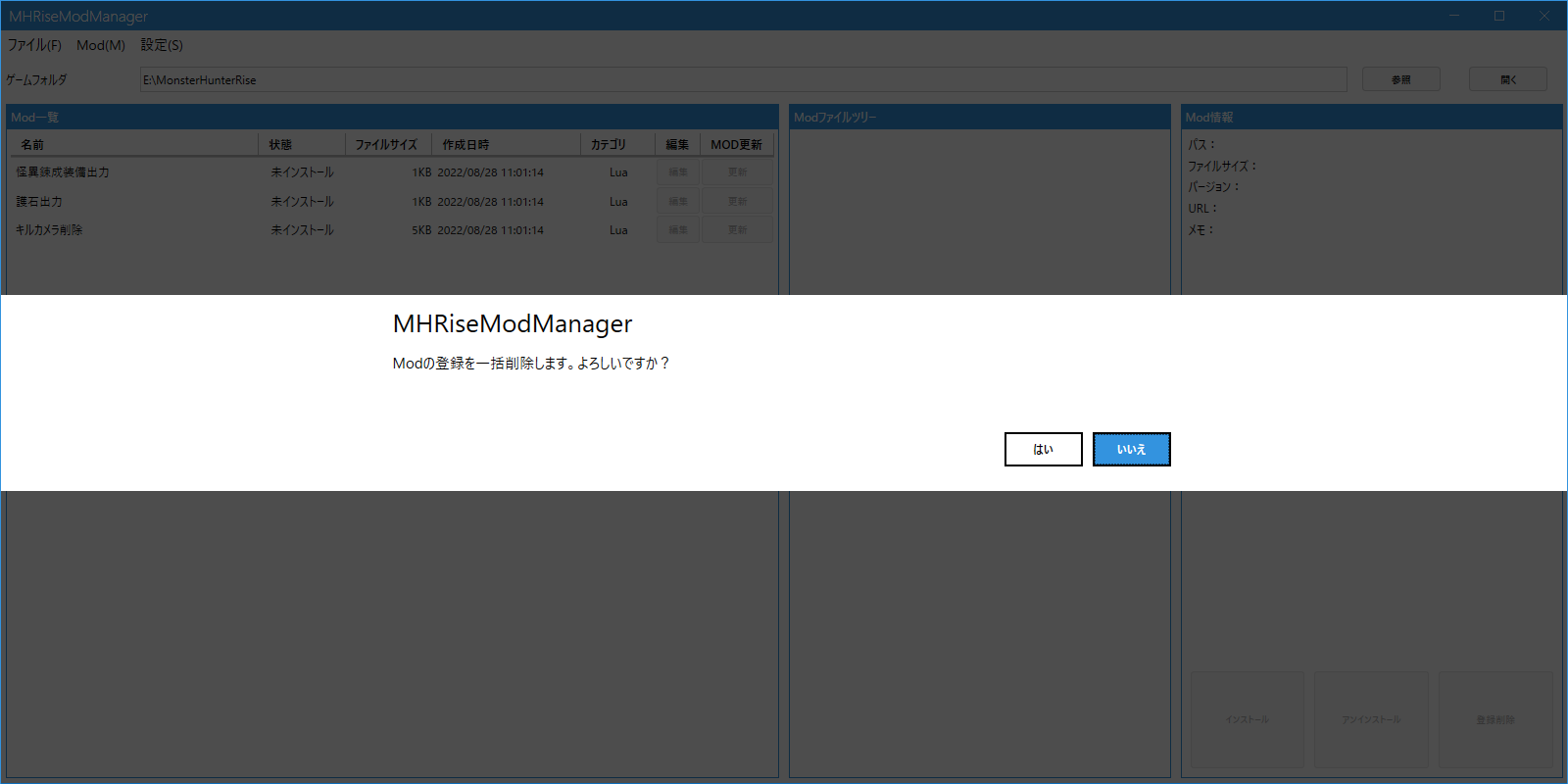Click 編集 button for 護石出力
This screenshot has width=1568, height=784.
coord(678,201)
